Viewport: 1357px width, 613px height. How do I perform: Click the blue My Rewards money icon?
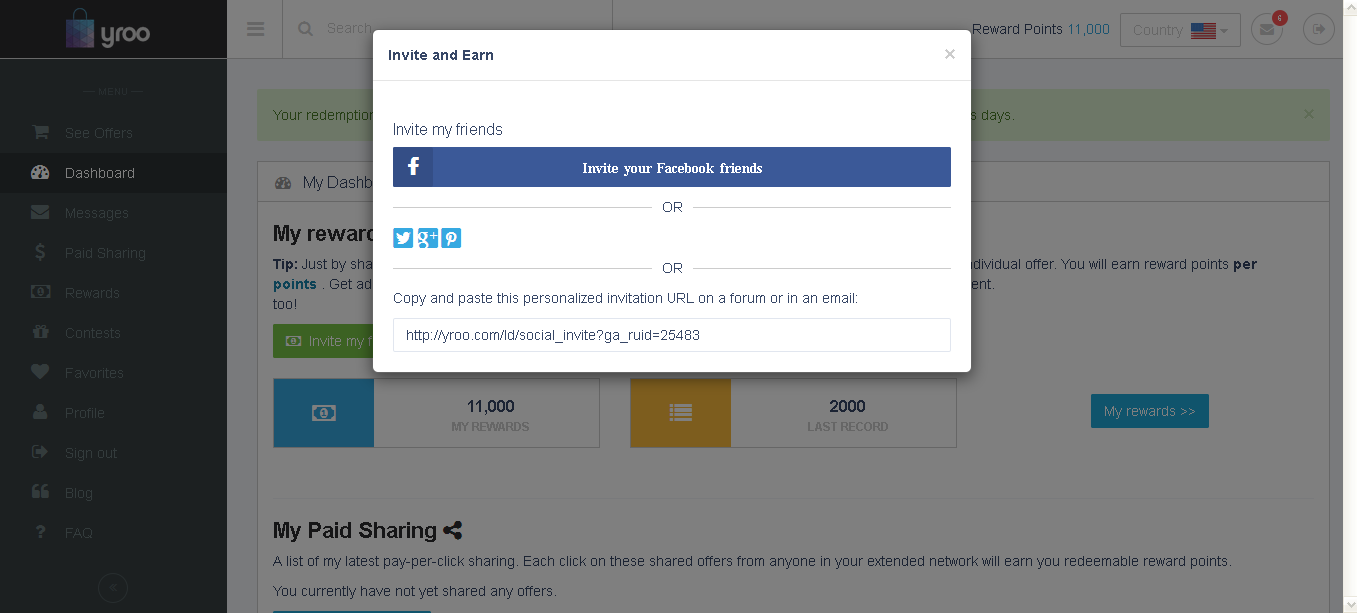[x=323, y=412]
